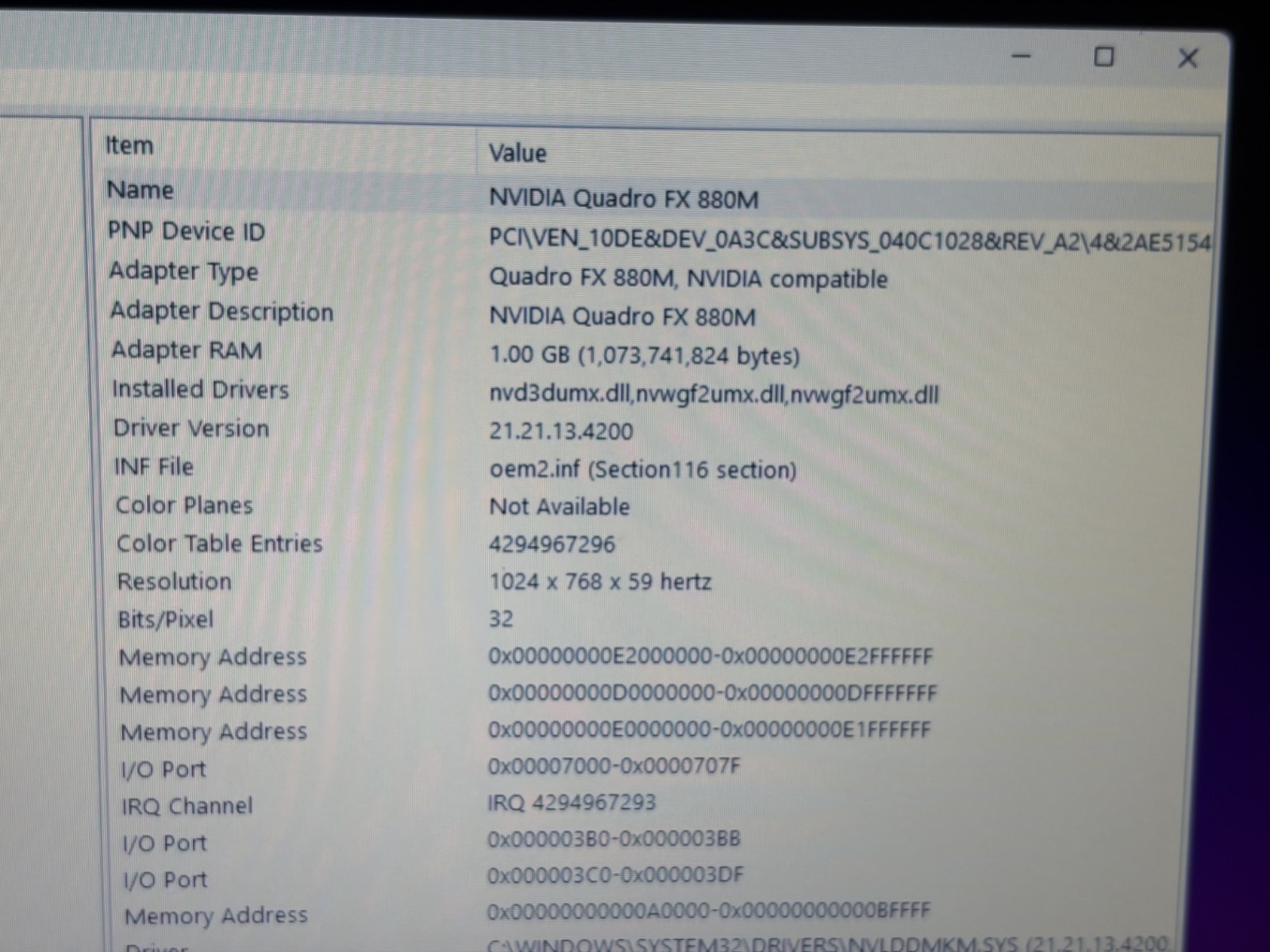Screen dimensions: 1270x952
Task: Select the INF File row label
Action: pyautogui.click(x=154, y=466)
